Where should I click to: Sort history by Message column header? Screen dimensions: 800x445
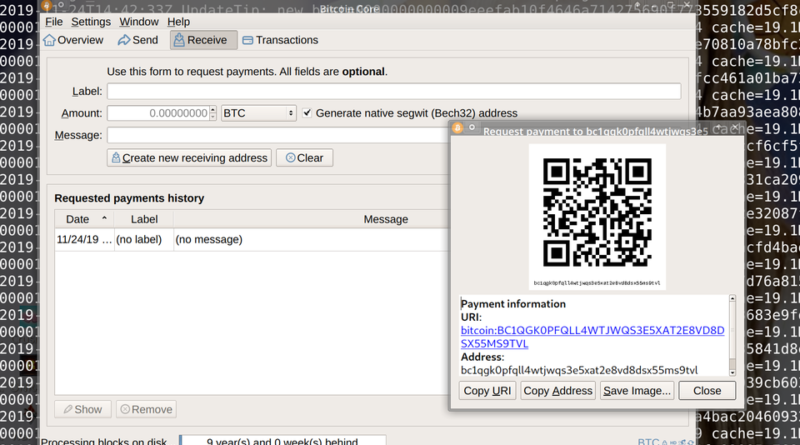click(x=311, y=219)
